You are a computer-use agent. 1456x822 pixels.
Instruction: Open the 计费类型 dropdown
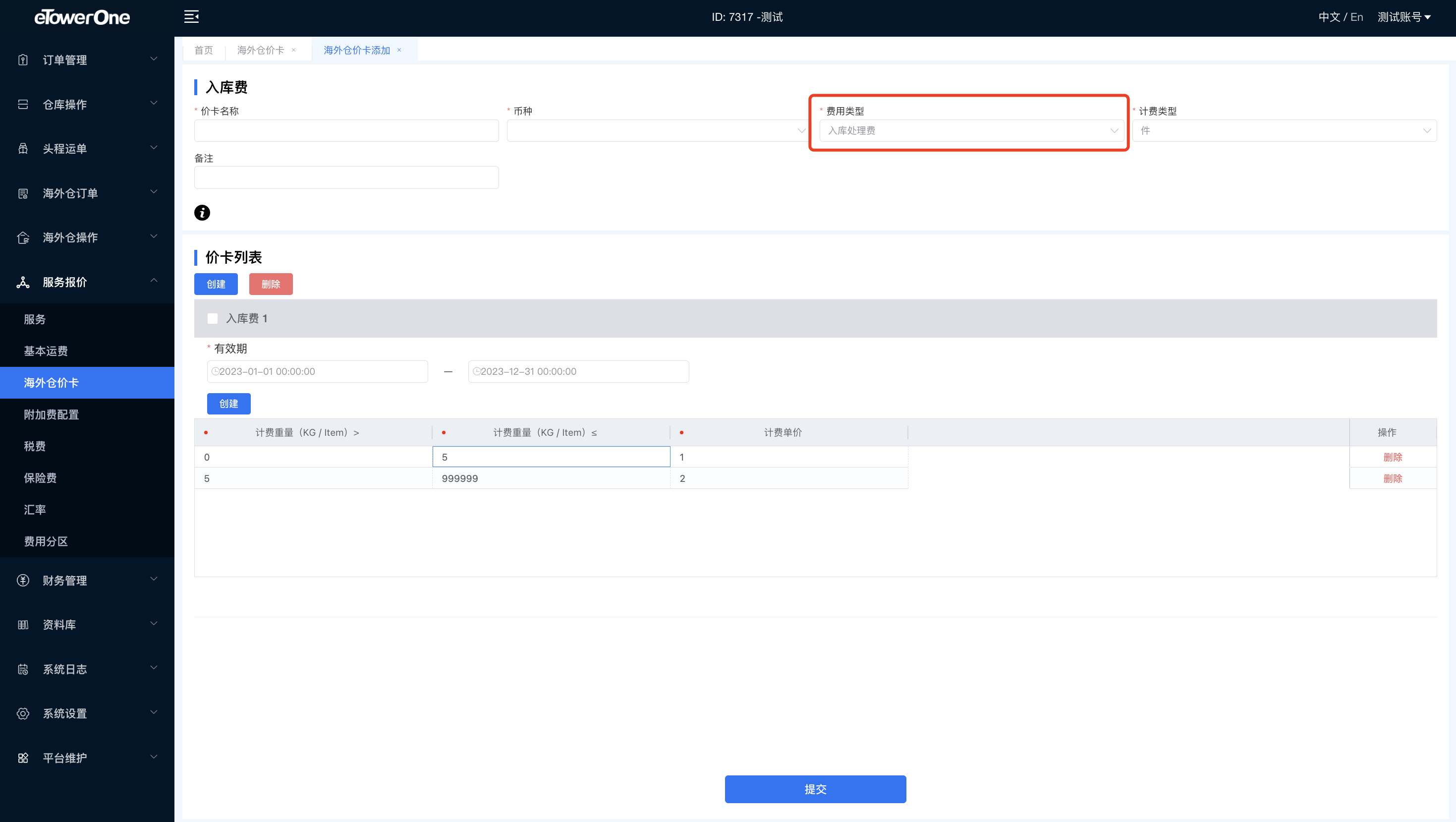[1284, 130]
